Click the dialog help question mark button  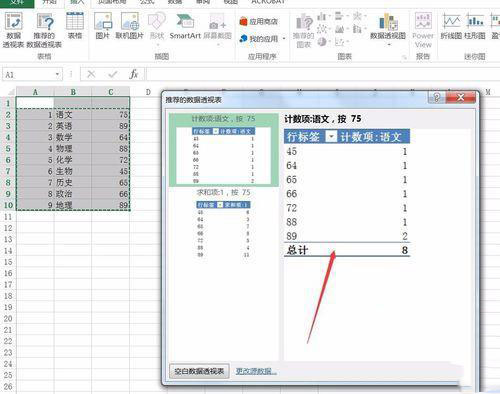pyautogui.click(x=436, y=97)
